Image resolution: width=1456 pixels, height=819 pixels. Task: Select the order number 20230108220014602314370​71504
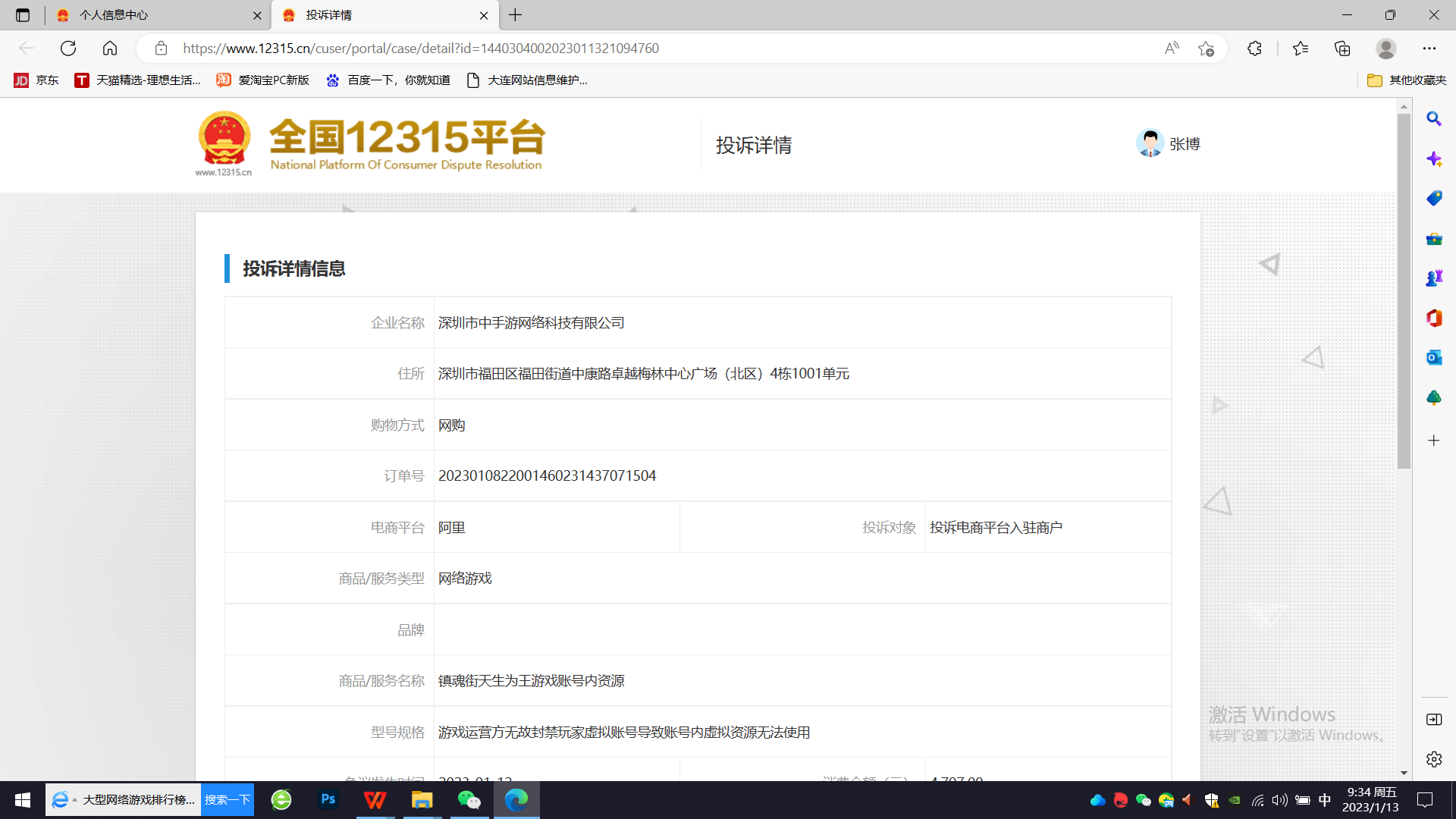click(548, 476)
